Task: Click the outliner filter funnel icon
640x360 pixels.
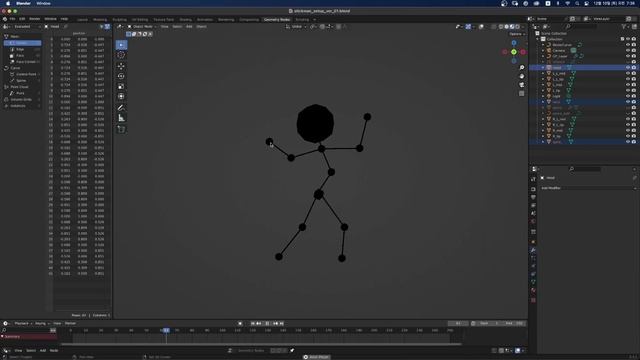Action: [624, 27]
